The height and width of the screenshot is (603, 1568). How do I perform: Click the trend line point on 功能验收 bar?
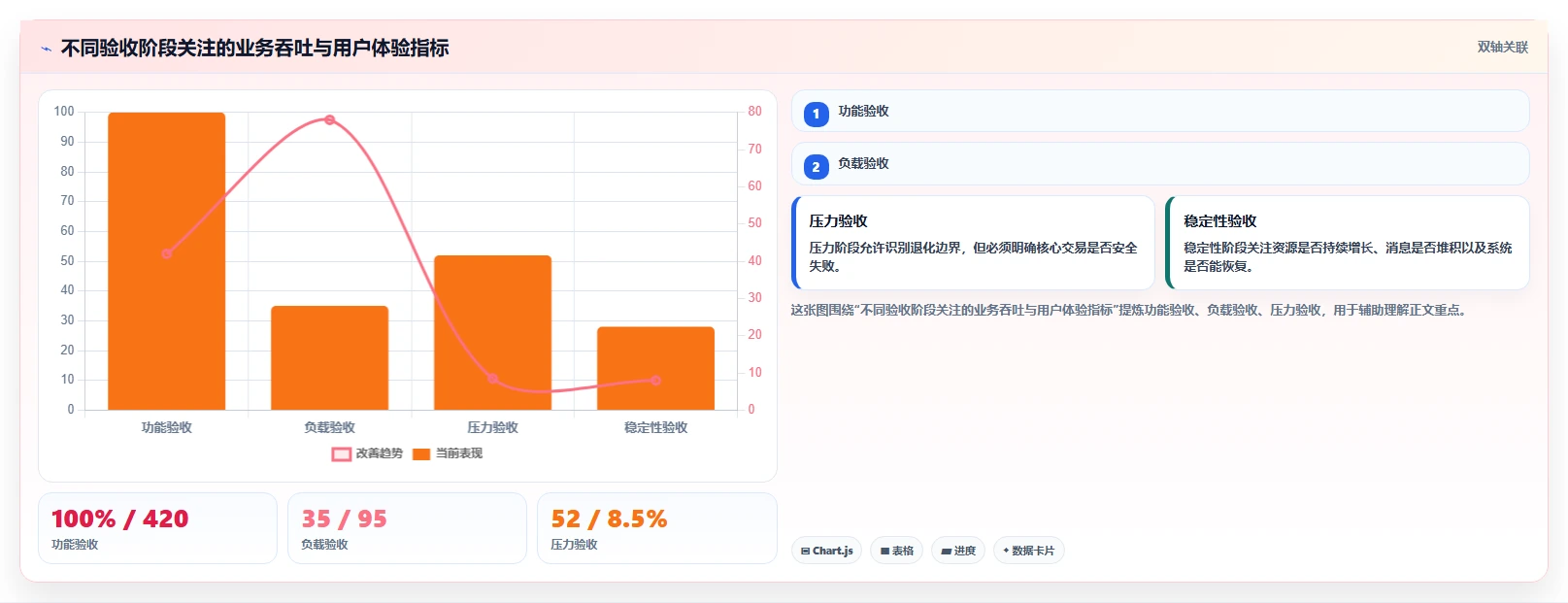click(x=167, y=253)
